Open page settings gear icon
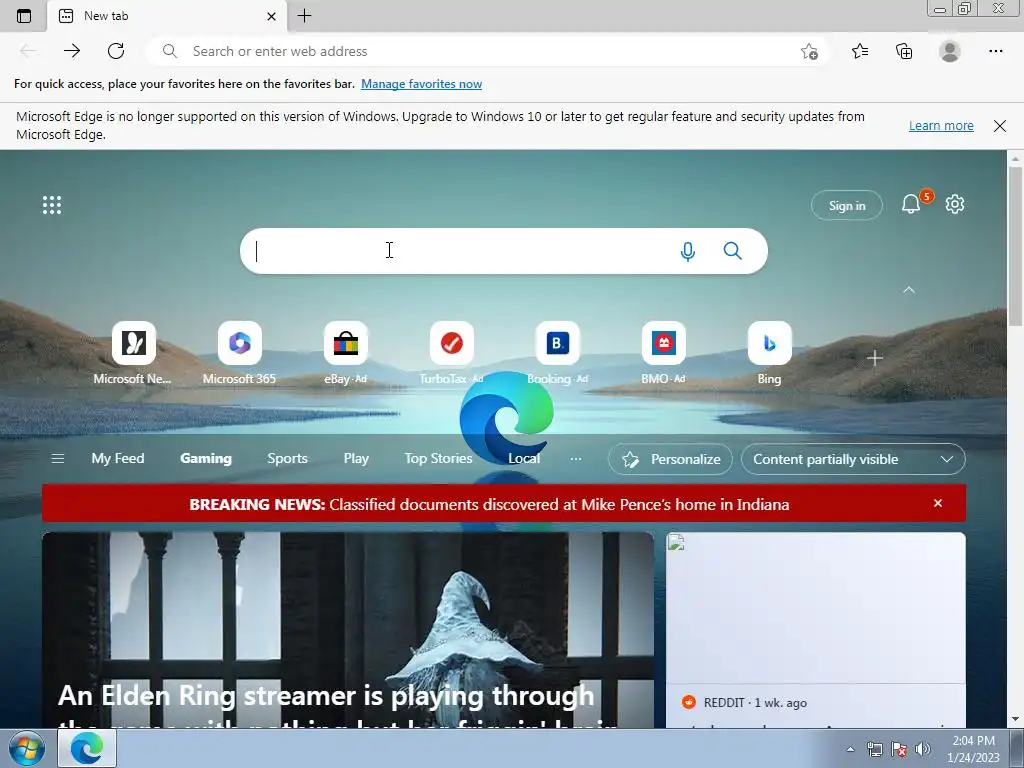1024x768 pixels. click(x=955, y=204)
